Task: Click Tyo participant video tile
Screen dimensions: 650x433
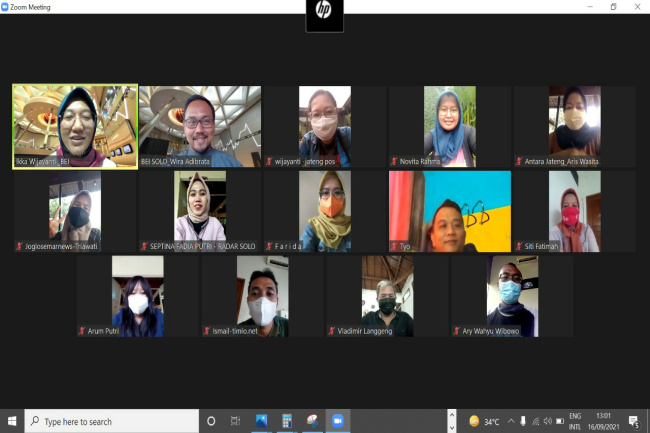Action: click(x=450, y=211)
